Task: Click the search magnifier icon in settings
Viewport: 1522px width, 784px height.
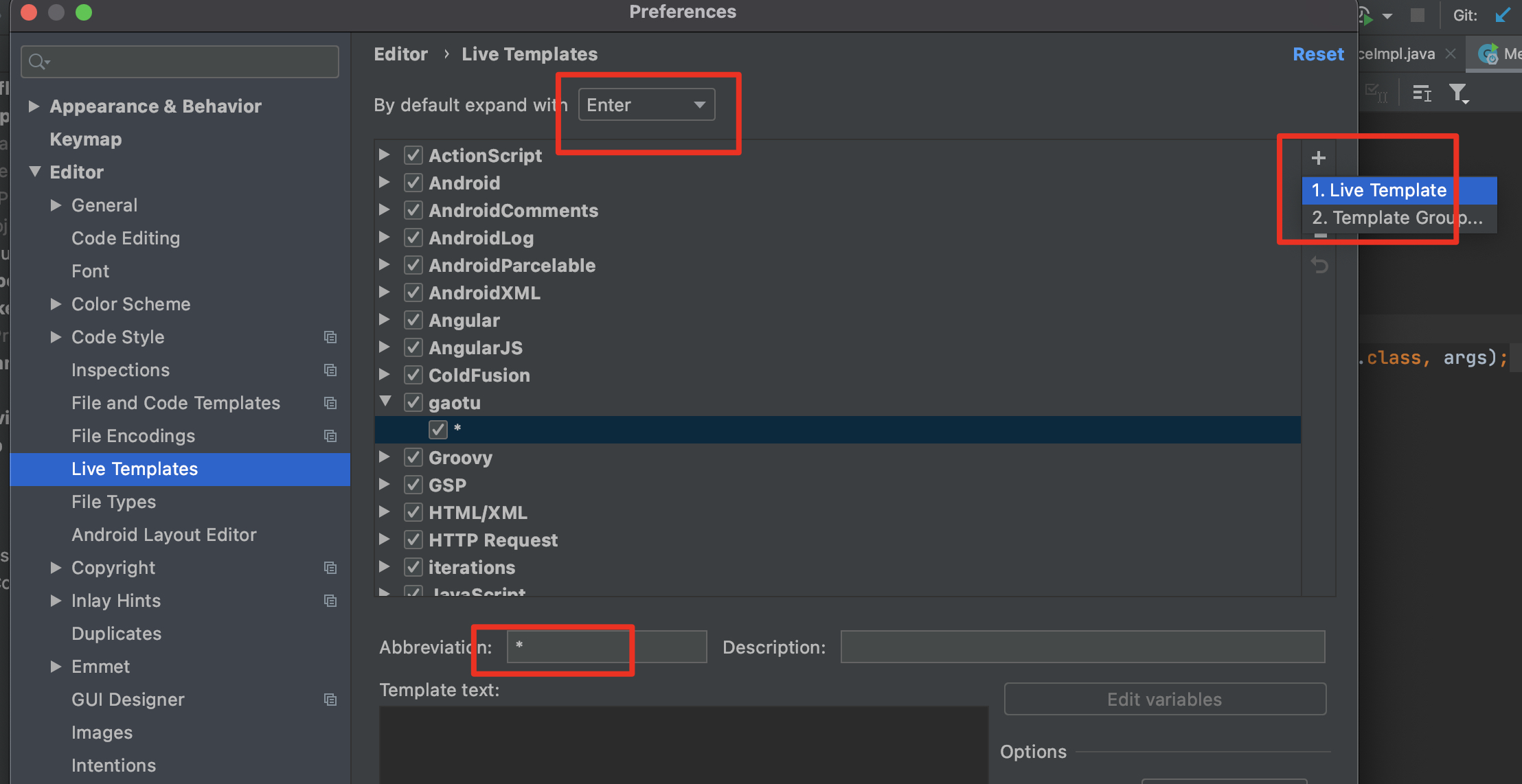Action: coord(37,62)
